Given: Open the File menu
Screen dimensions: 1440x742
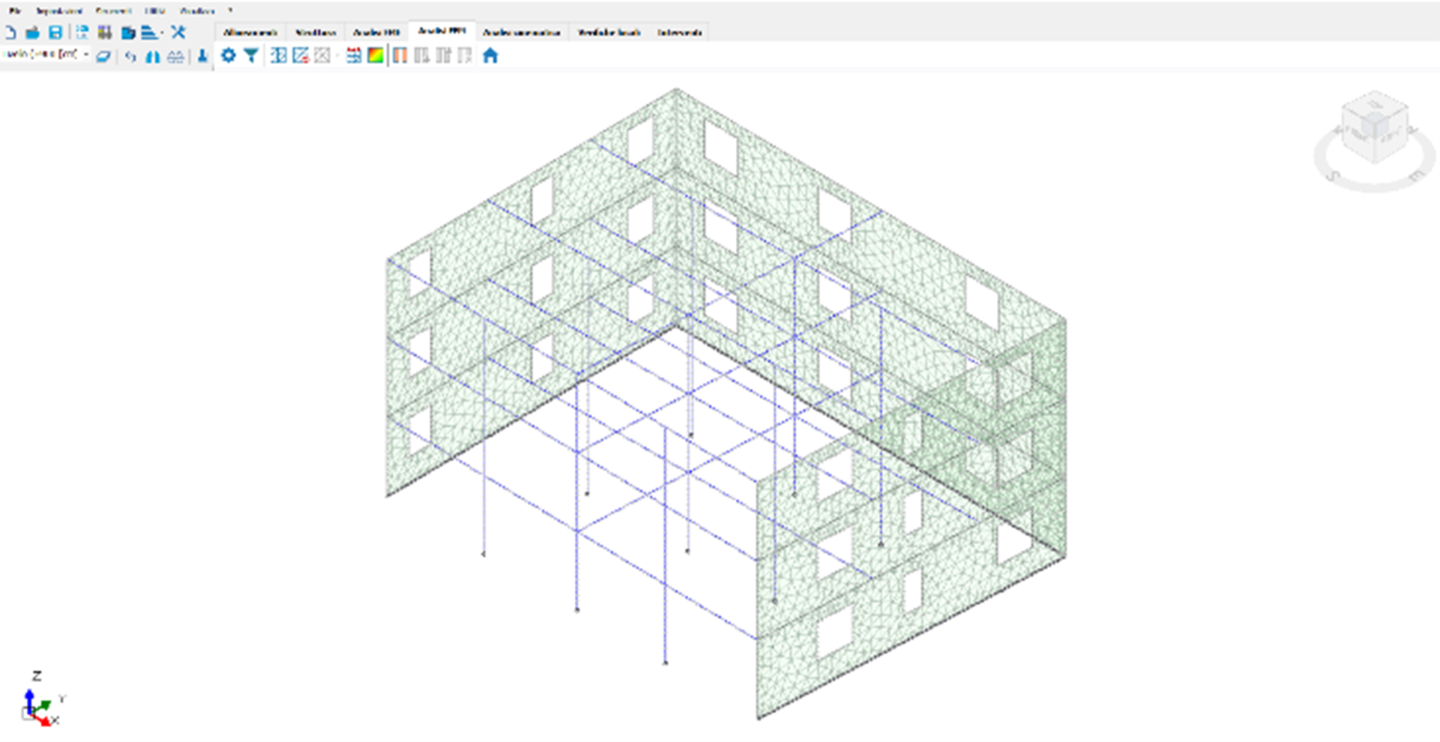Looking at the screenshot, I should pos(14,10).
